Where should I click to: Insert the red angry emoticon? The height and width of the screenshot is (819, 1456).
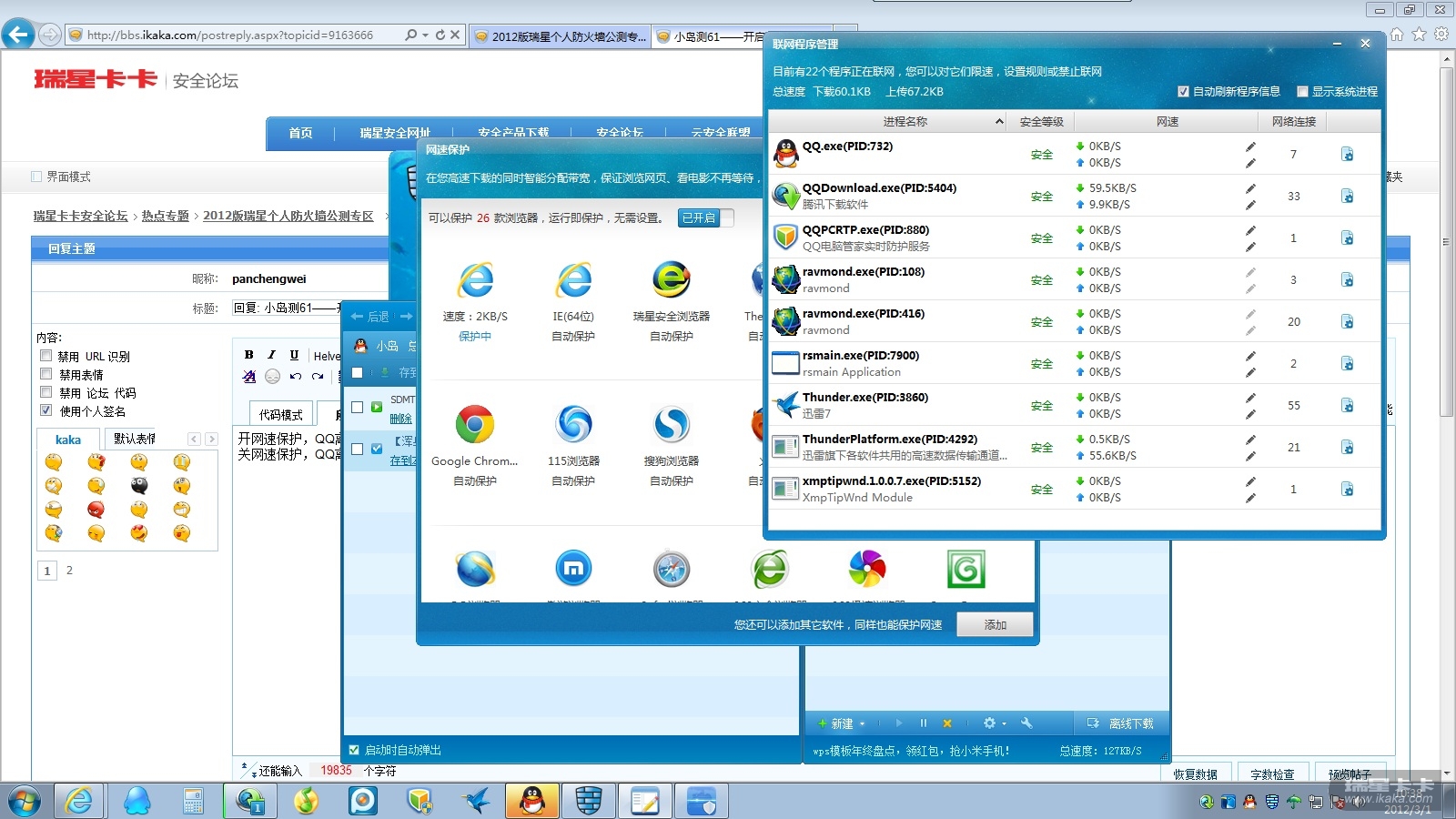(96, 510)
